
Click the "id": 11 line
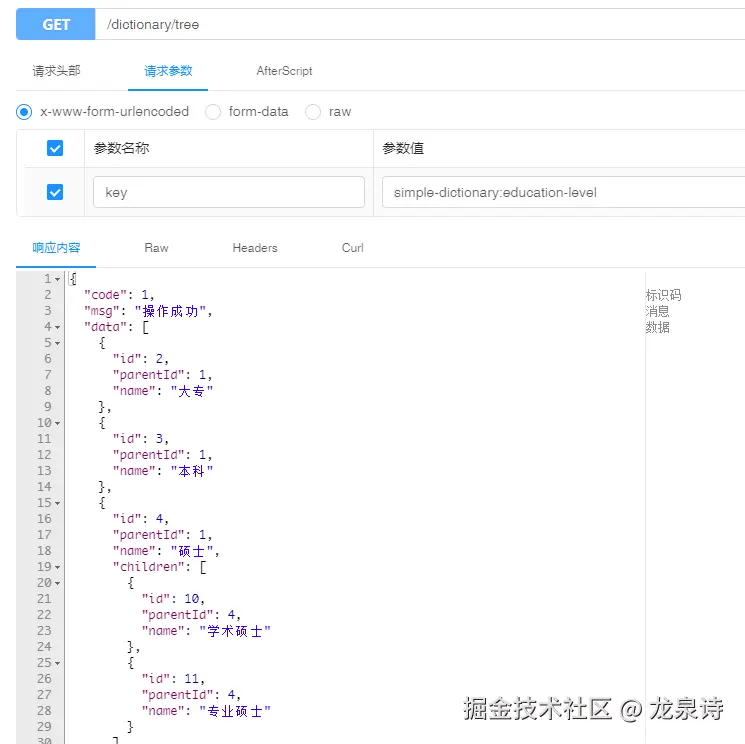click(x=173, y=679)
